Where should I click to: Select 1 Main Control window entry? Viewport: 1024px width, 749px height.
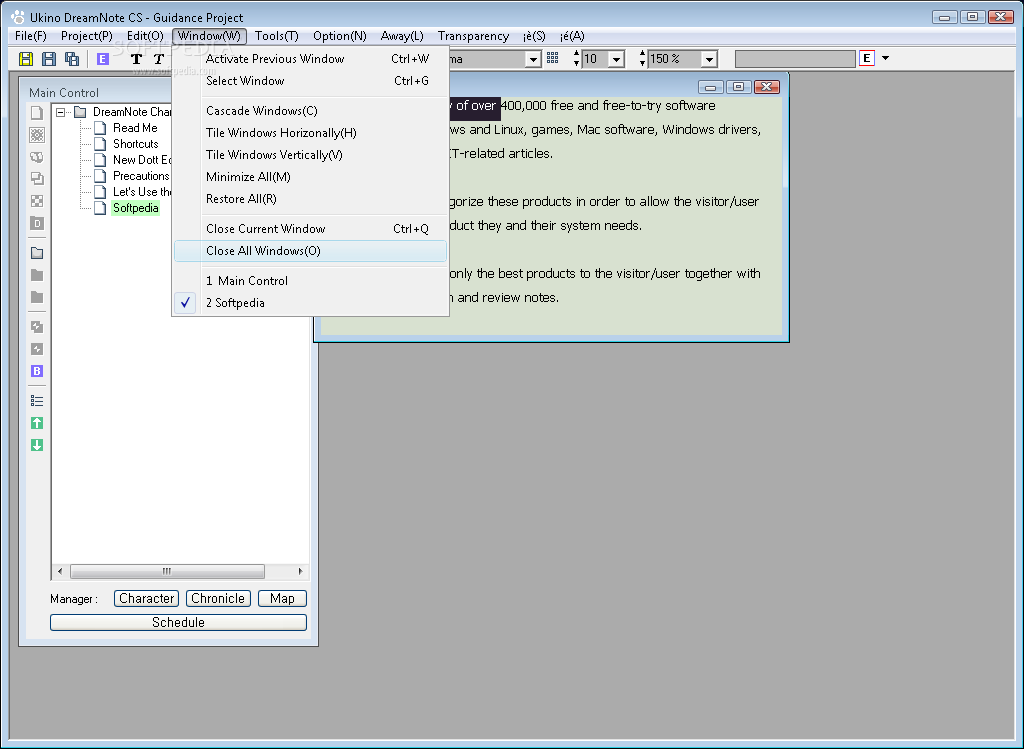[311, 281]
